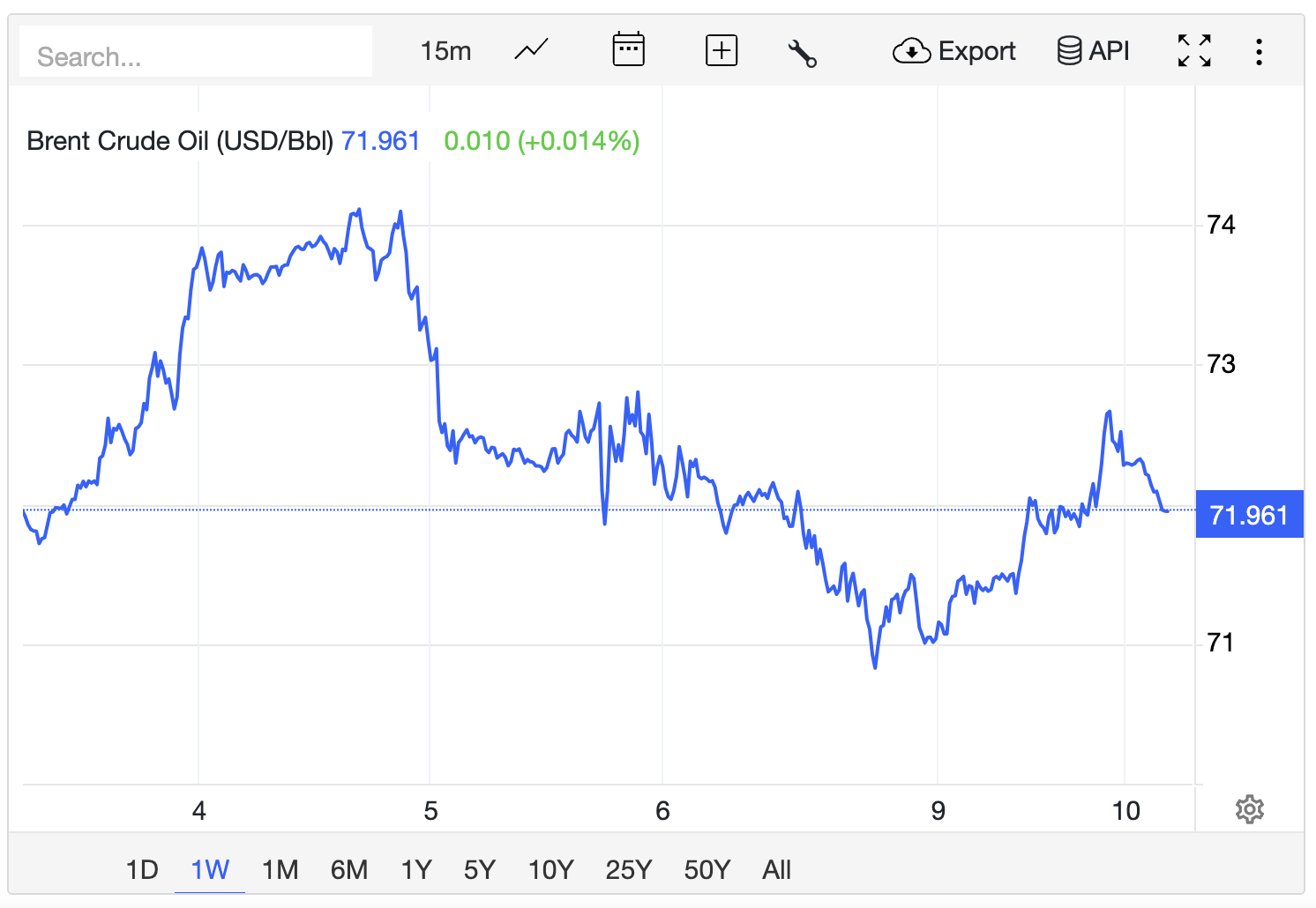Screen dimensions: 1316x908
Task: Open chart tools wrench icon
Action: [x=802, y=53]
